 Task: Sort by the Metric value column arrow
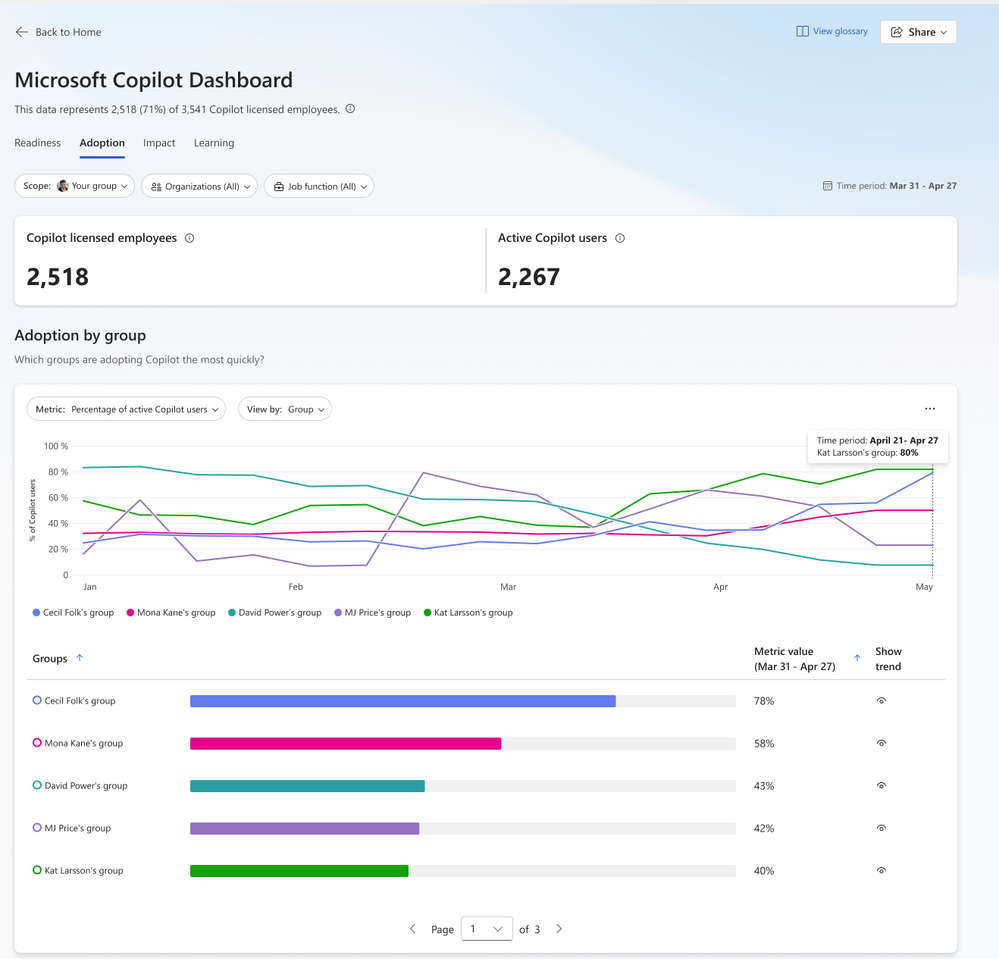pyautogui.click(x=857, y=658)
